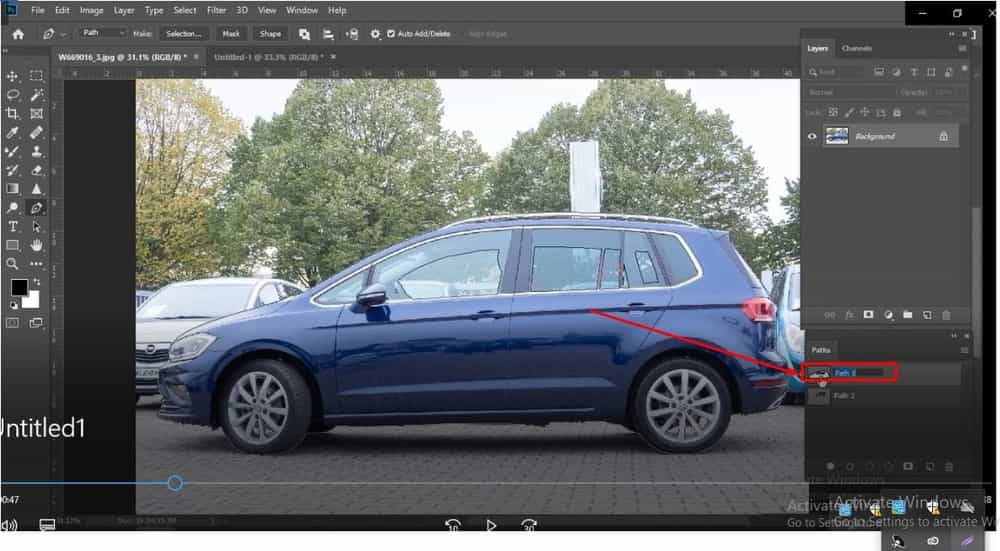1000x551 pixels.
Task: Toggle screen mode icon in toolbox
Action: tap(36, 323)
